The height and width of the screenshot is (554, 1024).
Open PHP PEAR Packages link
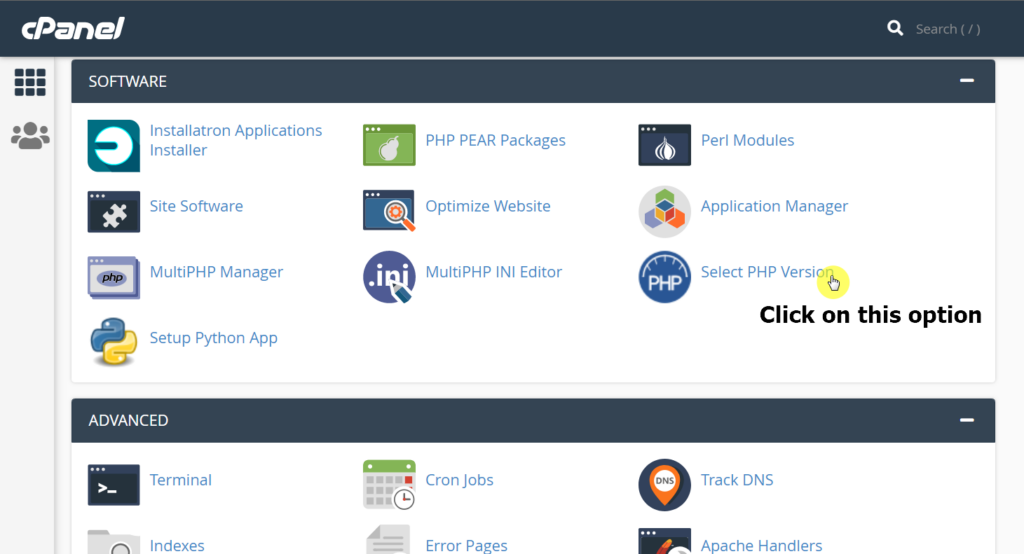(495, 140)
